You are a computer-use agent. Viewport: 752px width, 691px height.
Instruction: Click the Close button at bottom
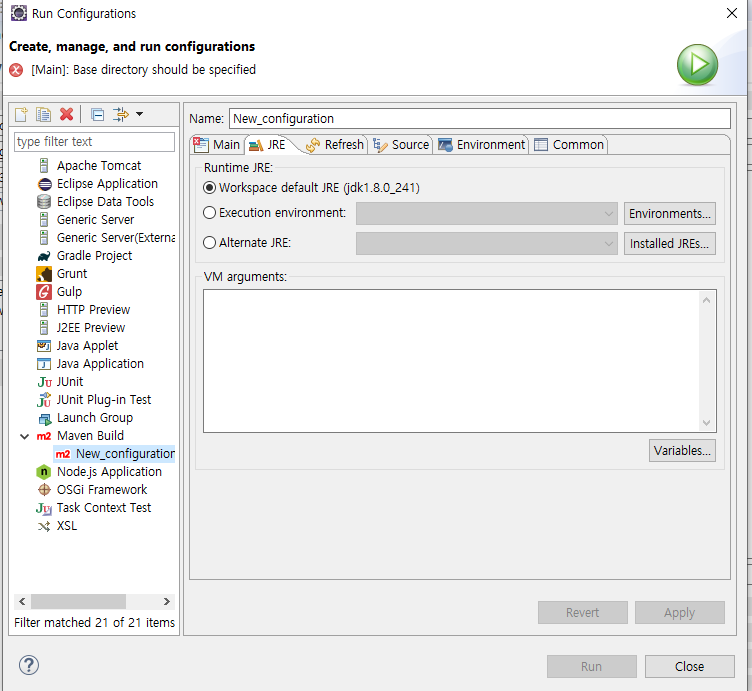click(690, 667)
